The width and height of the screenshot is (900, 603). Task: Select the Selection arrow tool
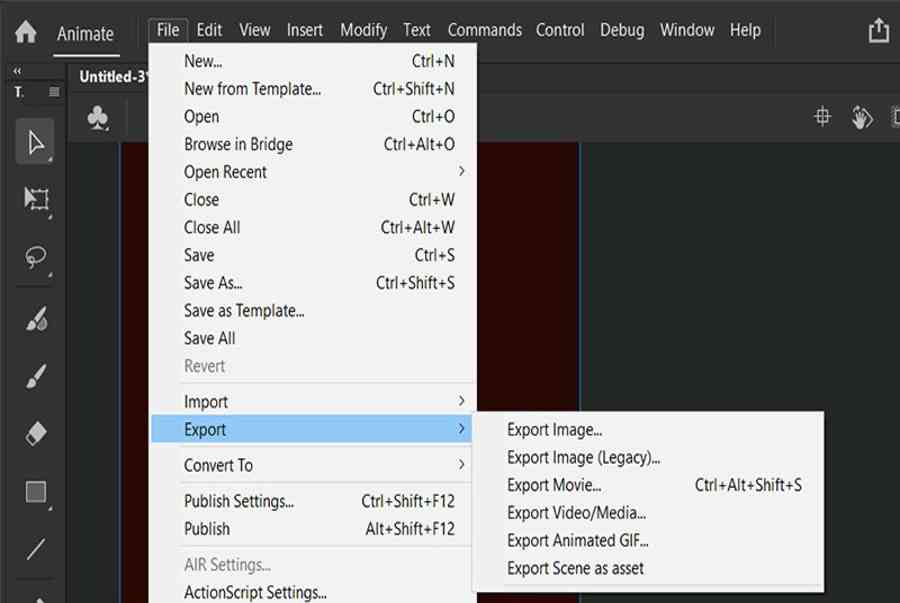(x=36, y=143)
